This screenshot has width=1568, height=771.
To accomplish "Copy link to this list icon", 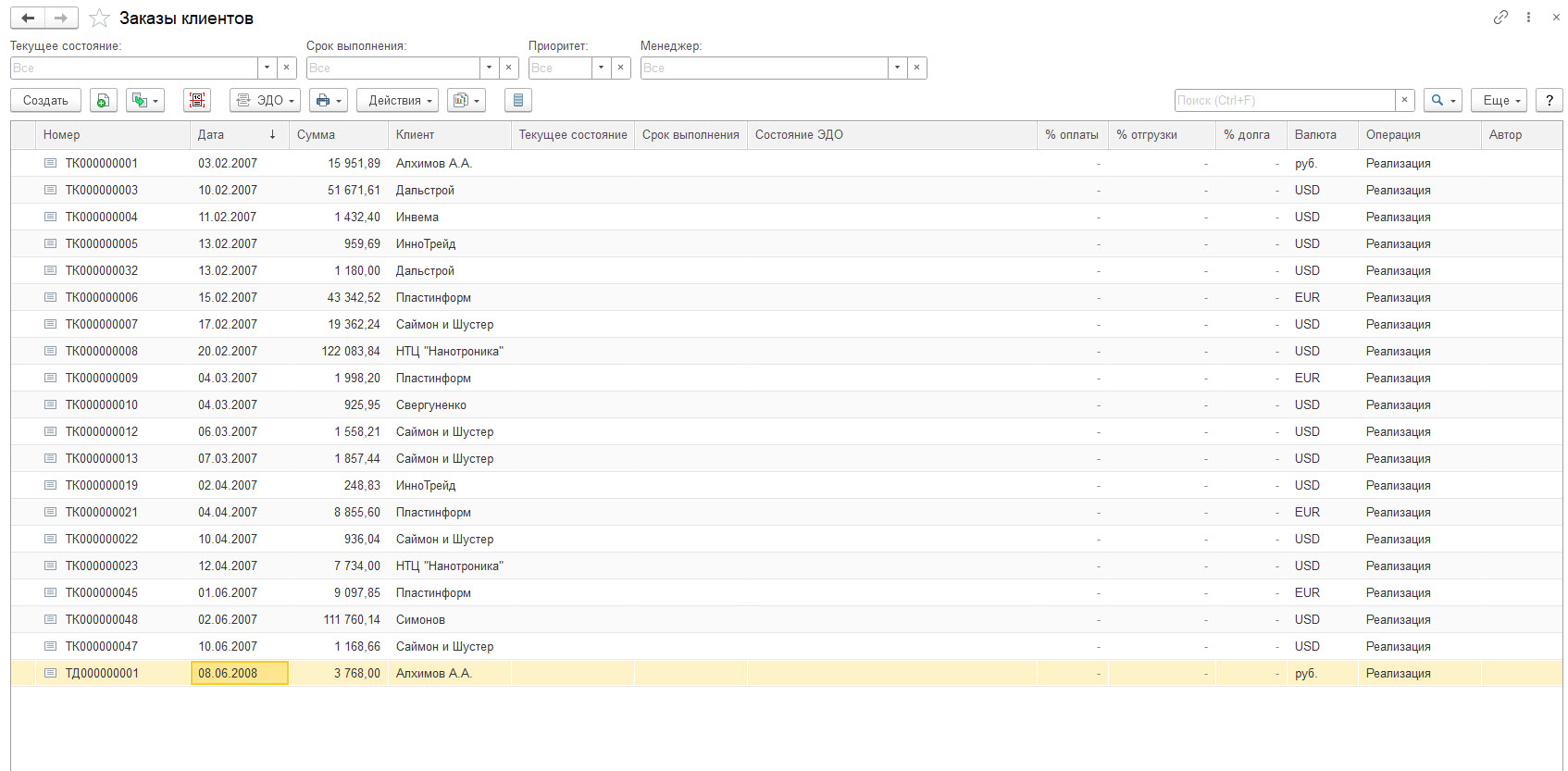I will pyautogui.click(x=1500, y=18).
